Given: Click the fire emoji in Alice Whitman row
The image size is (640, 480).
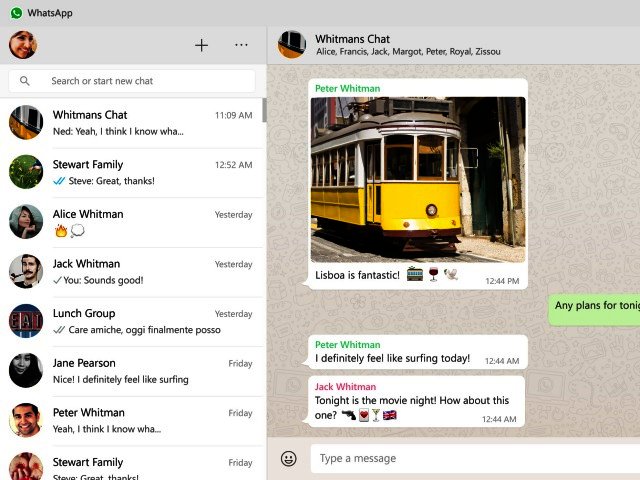Looking at the screenshot, I should [61, 231].
